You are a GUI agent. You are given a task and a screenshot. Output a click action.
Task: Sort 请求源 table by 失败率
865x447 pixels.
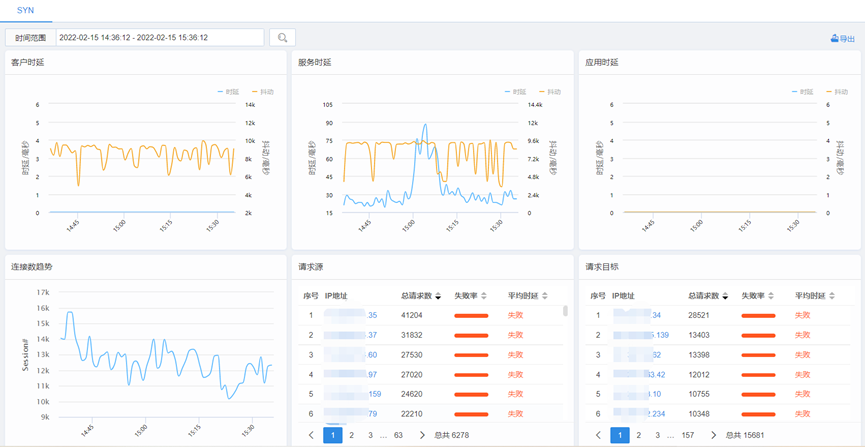[484, 296]
